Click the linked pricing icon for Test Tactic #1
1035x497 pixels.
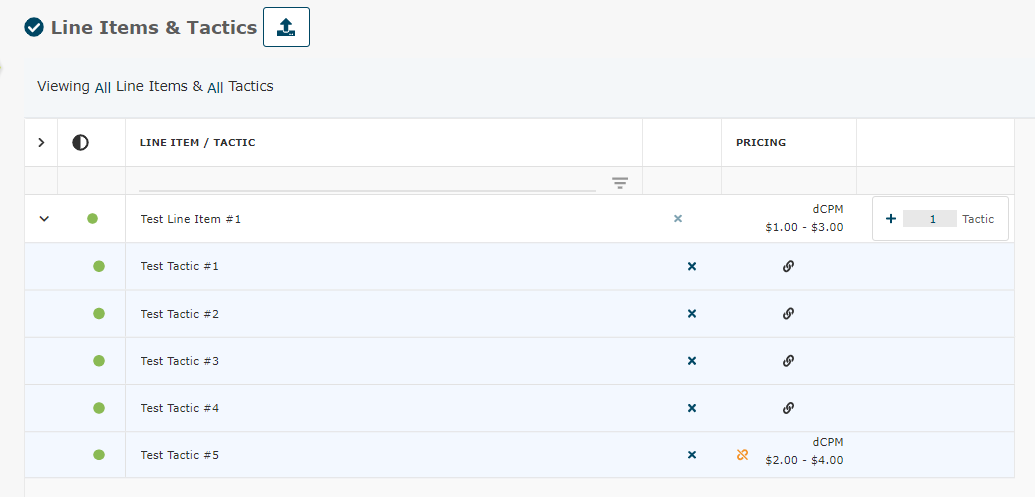click(x=788, y=266)
